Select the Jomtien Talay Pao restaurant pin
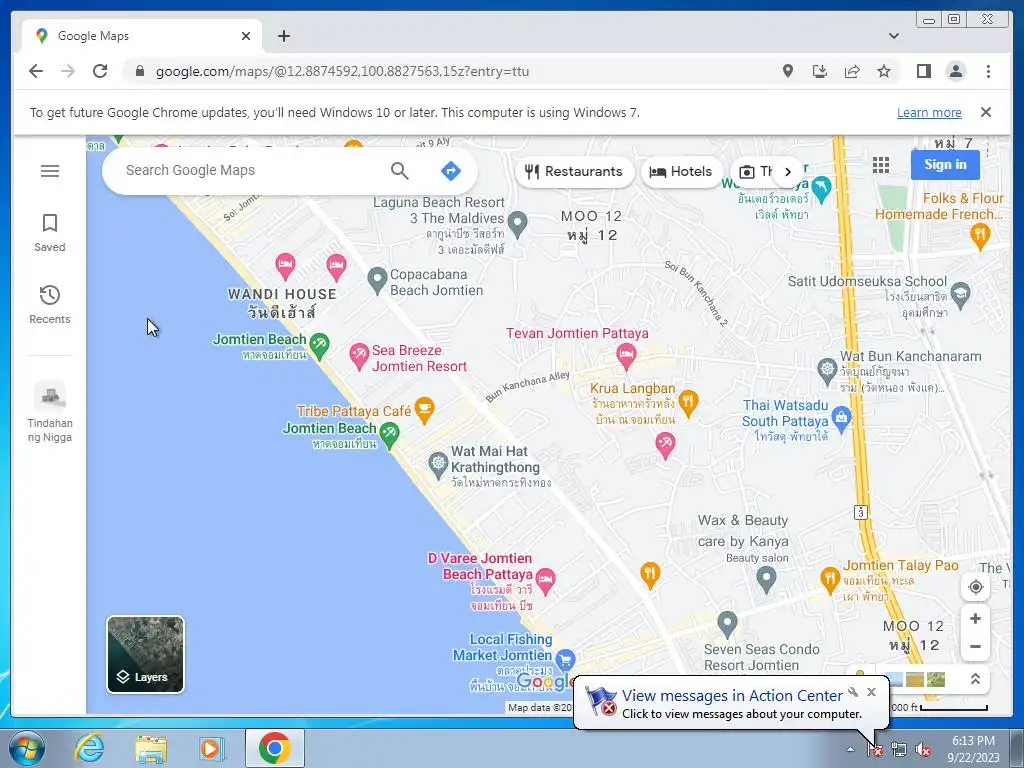Screen dimensions: 1024x768 tap(829, 580)
